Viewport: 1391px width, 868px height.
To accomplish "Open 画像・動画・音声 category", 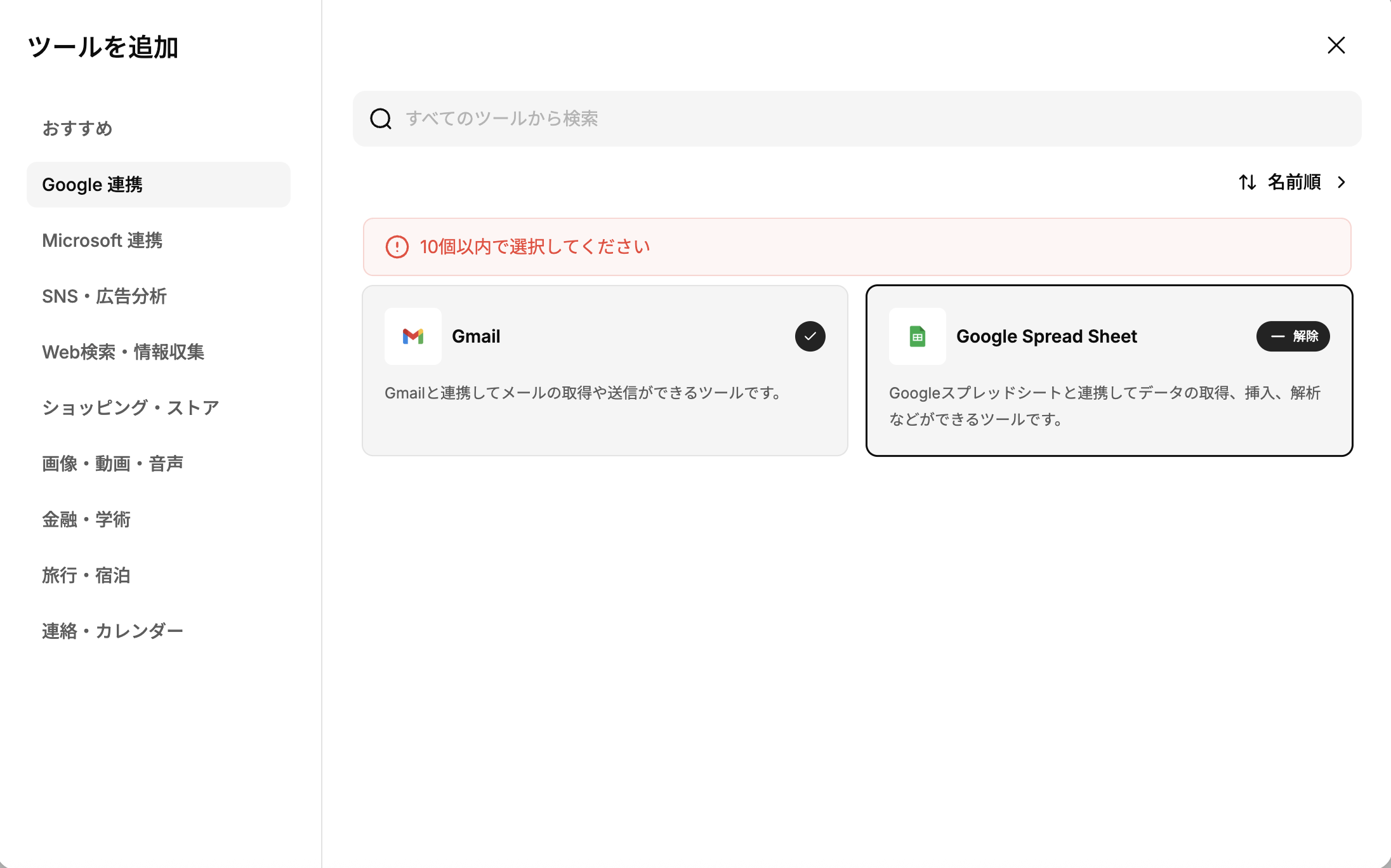I will pyautogui.click(x=113, y=464).
